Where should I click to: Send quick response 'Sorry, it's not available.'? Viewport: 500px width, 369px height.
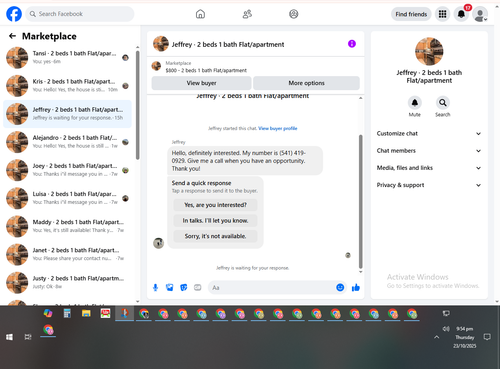pos(215,236)
